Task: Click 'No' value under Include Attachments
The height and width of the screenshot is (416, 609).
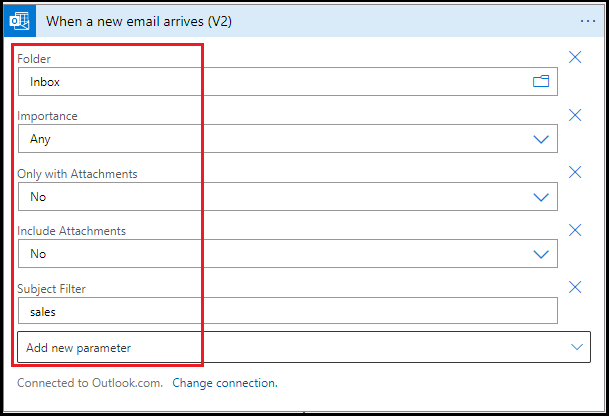Action: tap(38, 254)
